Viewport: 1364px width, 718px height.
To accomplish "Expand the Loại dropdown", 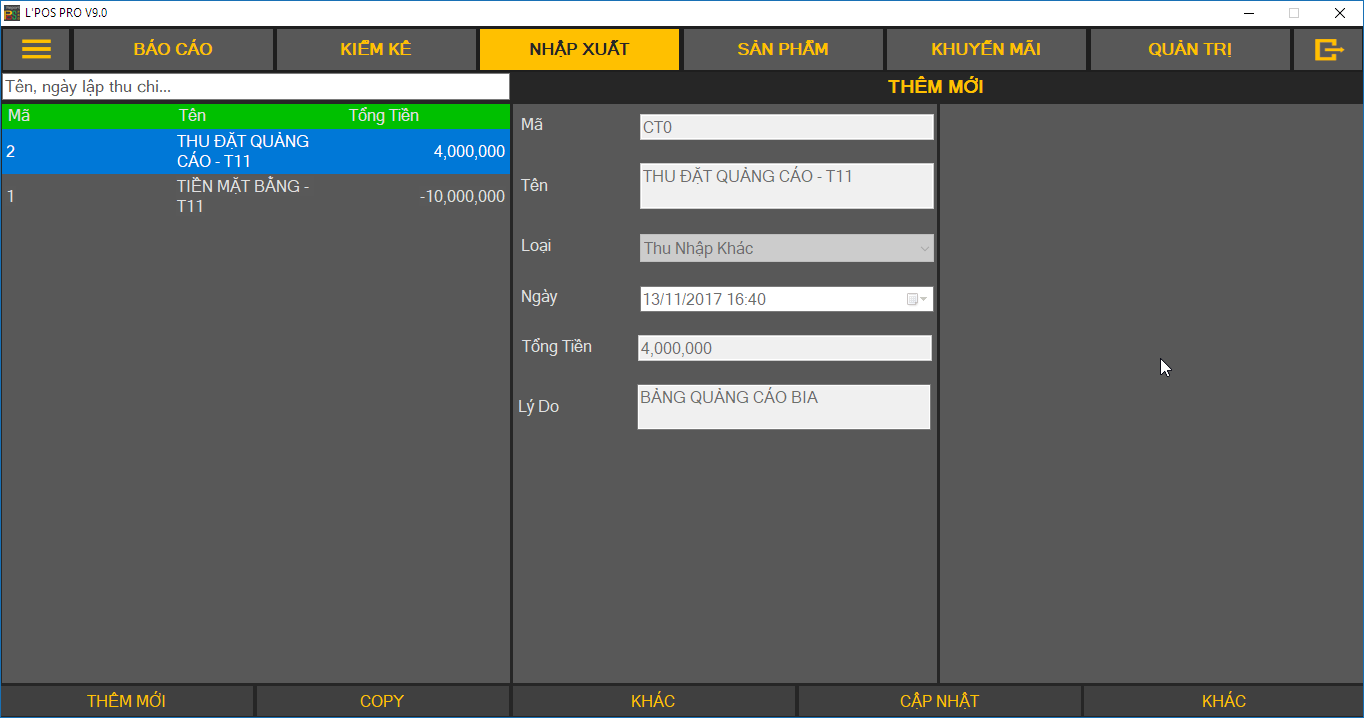I will pyautogui.click(x=923, y=248).
